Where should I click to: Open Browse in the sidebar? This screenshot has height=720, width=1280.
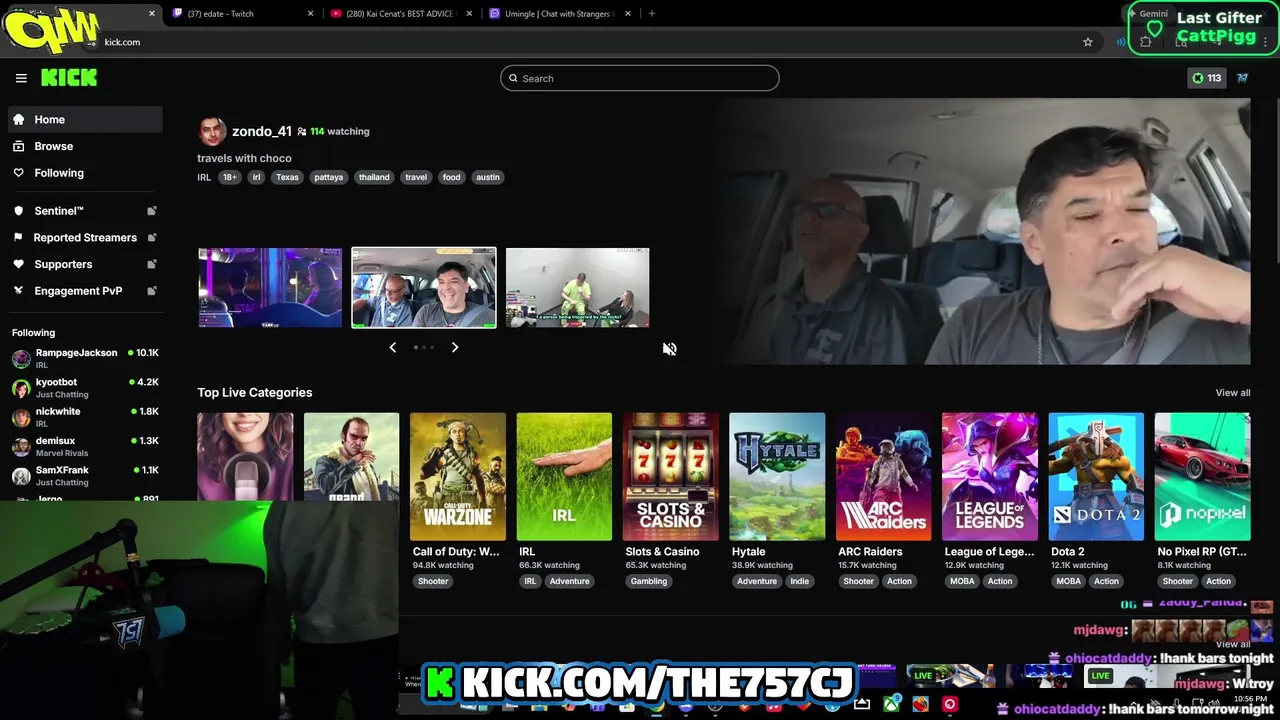[x=85, y=146]
